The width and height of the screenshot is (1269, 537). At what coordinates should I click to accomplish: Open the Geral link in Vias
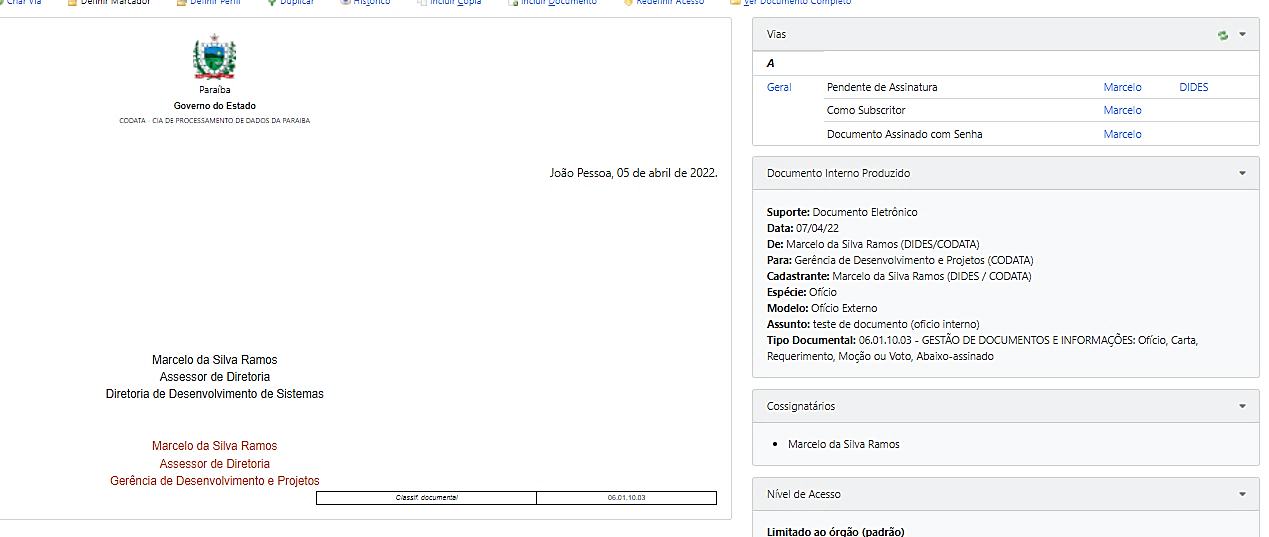click(779, 88)
